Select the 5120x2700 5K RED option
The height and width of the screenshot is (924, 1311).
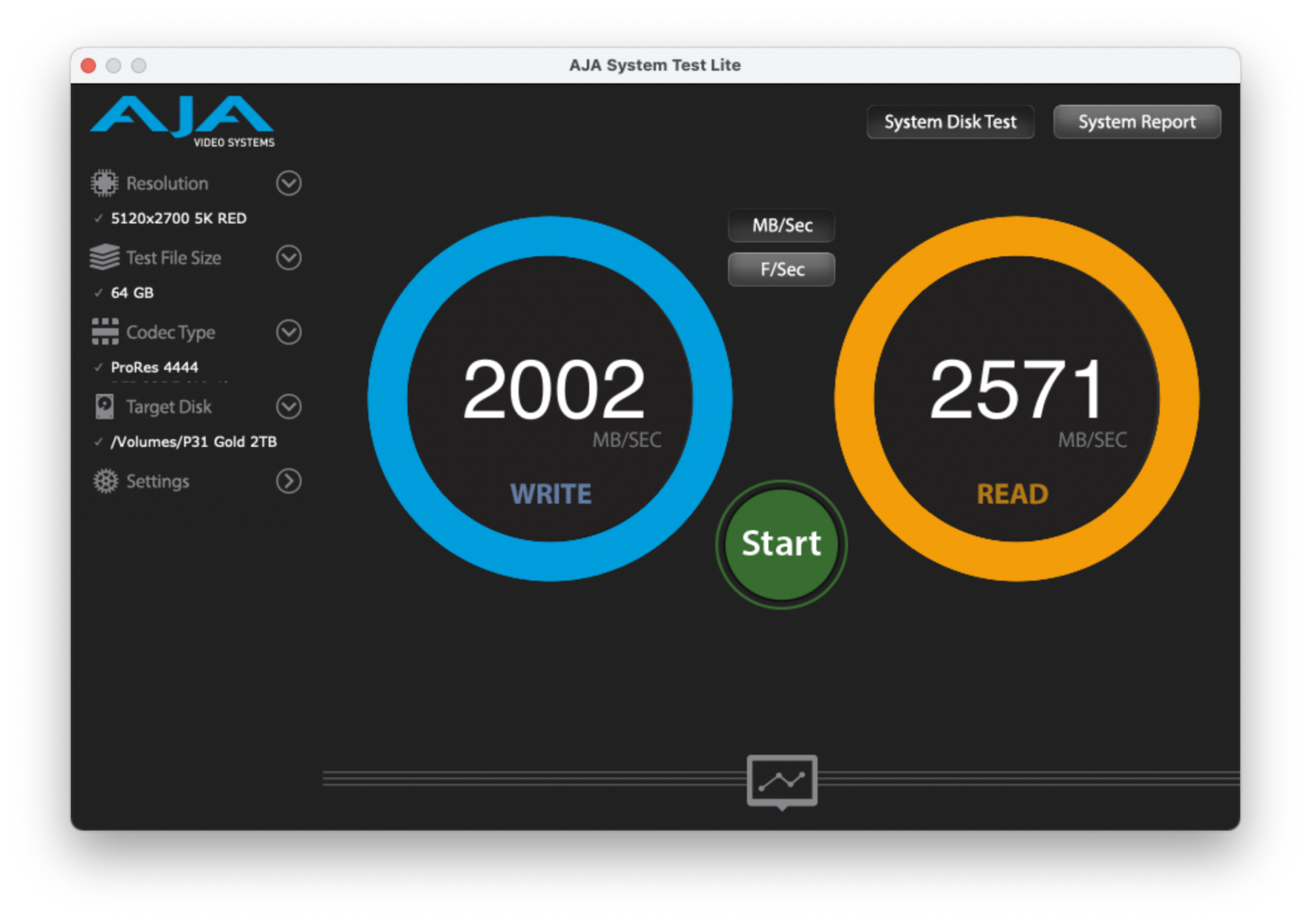(178, 218)
